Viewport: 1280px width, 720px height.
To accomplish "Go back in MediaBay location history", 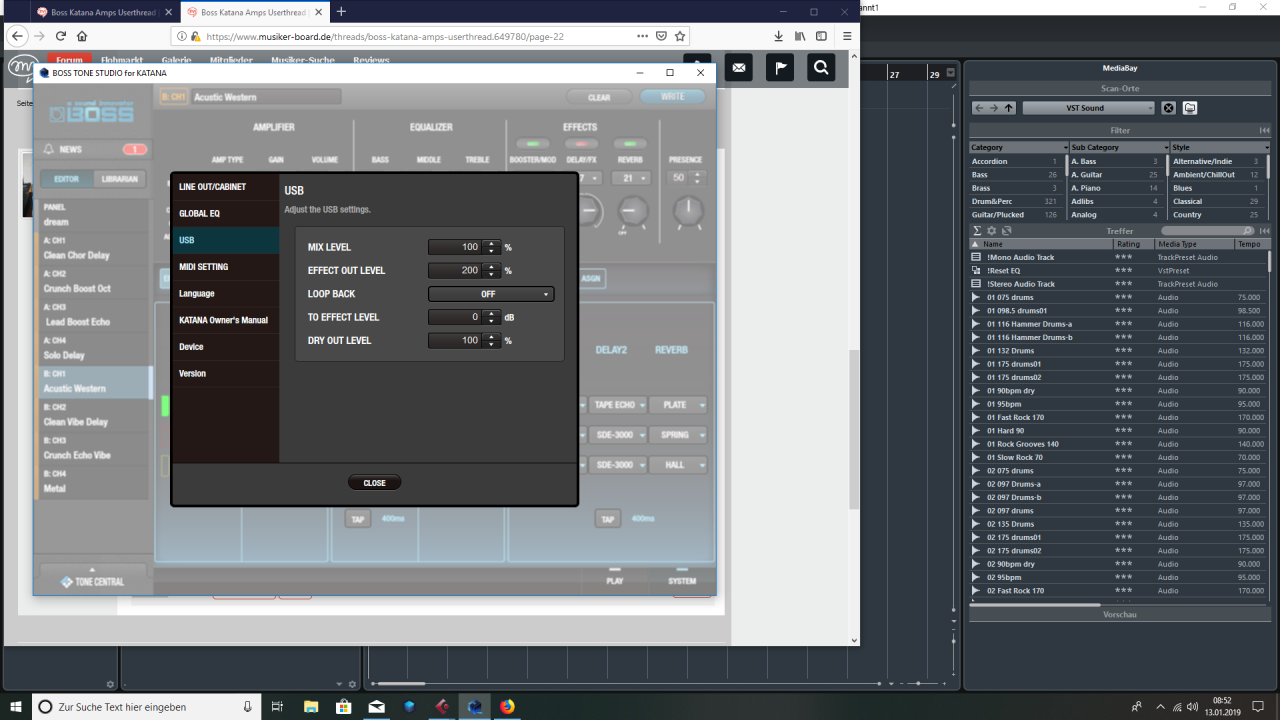I will pos(980,108).
